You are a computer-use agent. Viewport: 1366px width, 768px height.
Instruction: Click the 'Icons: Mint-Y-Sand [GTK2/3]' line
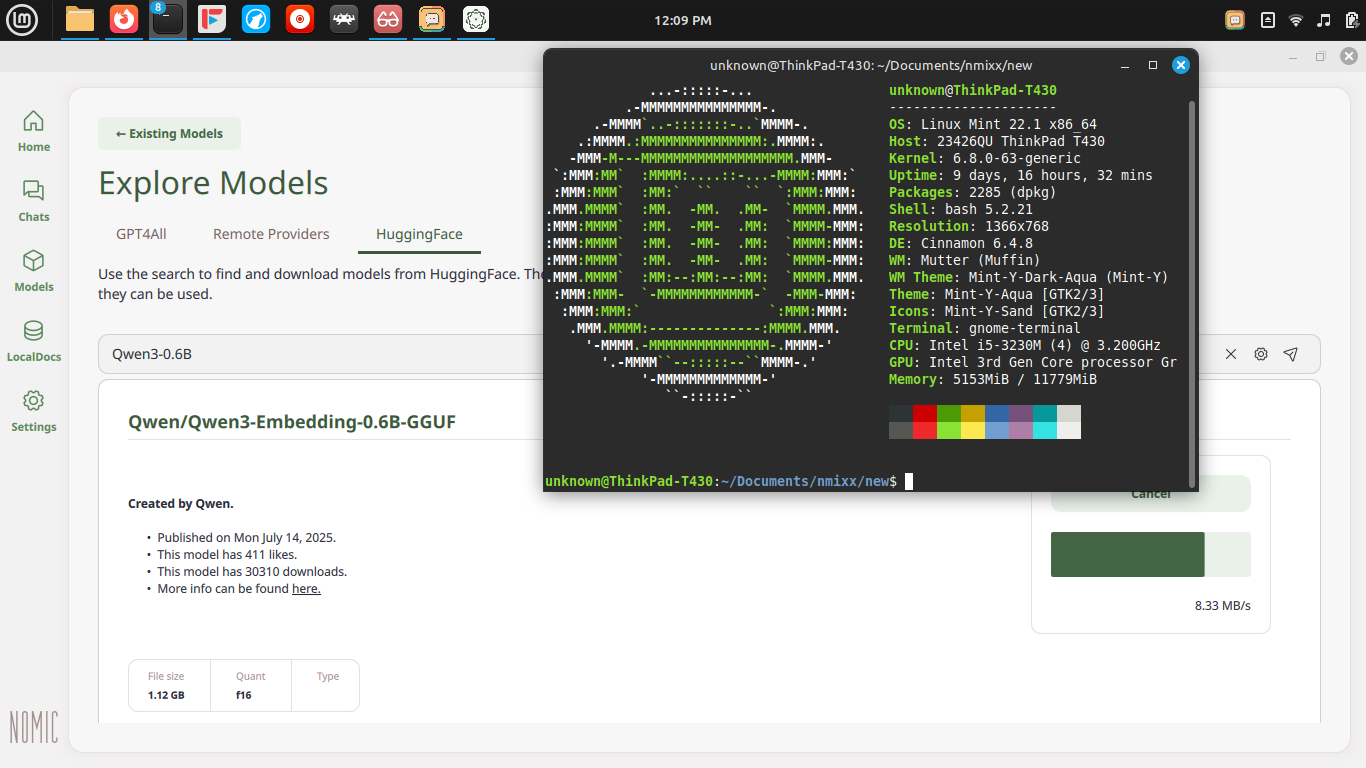[x=997, y=311]
